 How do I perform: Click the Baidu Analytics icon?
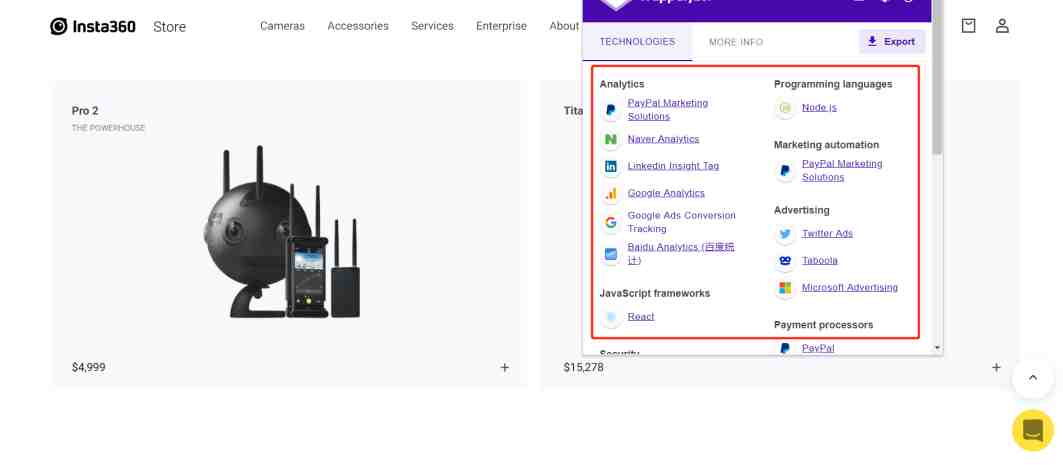pos(611,254)
